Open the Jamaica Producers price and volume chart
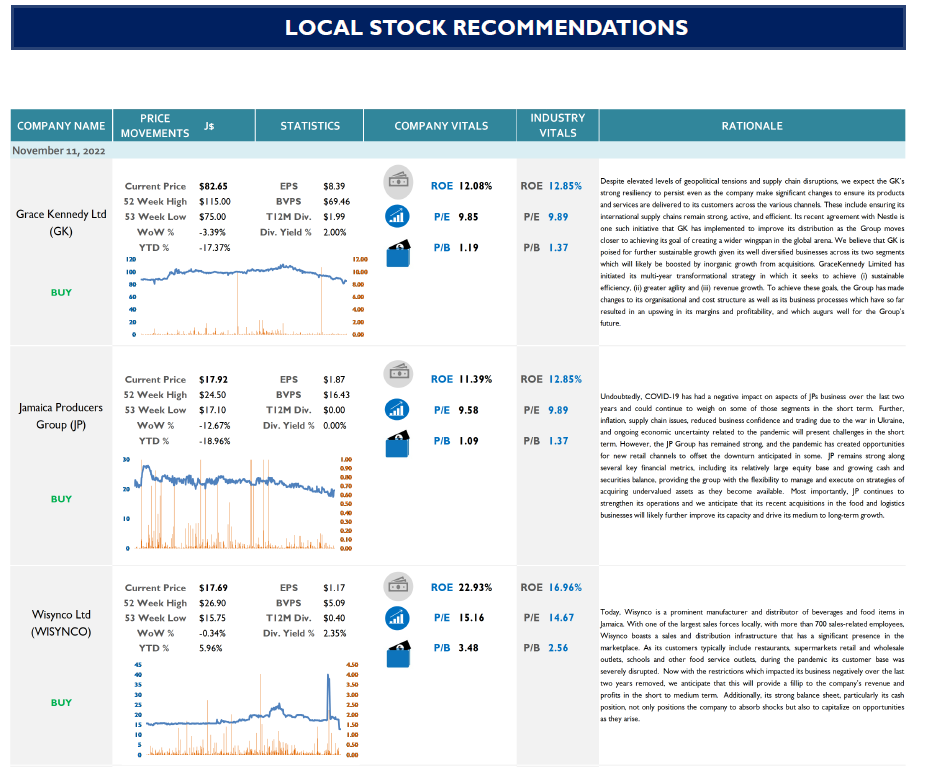931x767 pixels. [239, 504]
